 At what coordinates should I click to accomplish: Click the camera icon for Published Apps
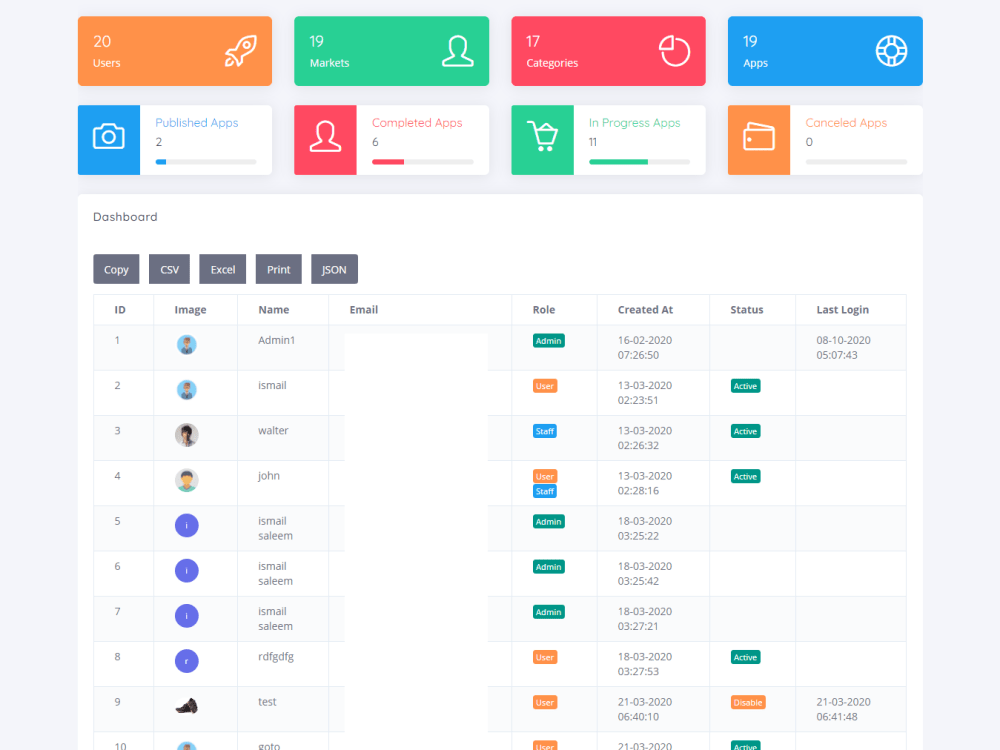tap(108, 136)
